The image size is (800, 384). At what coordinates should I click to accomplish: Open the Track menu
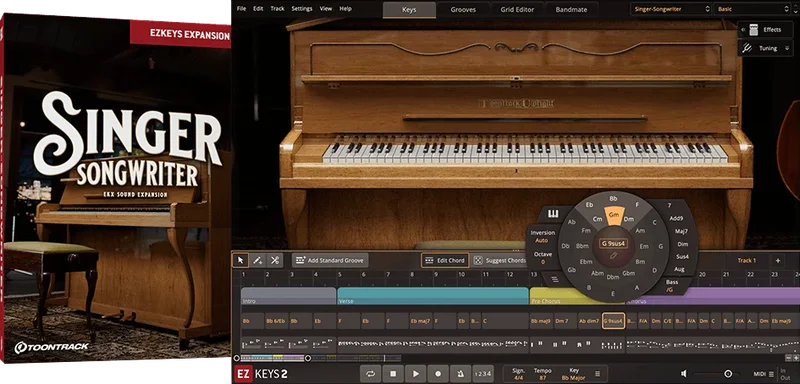pyautogui.click(x=278, y=9)
